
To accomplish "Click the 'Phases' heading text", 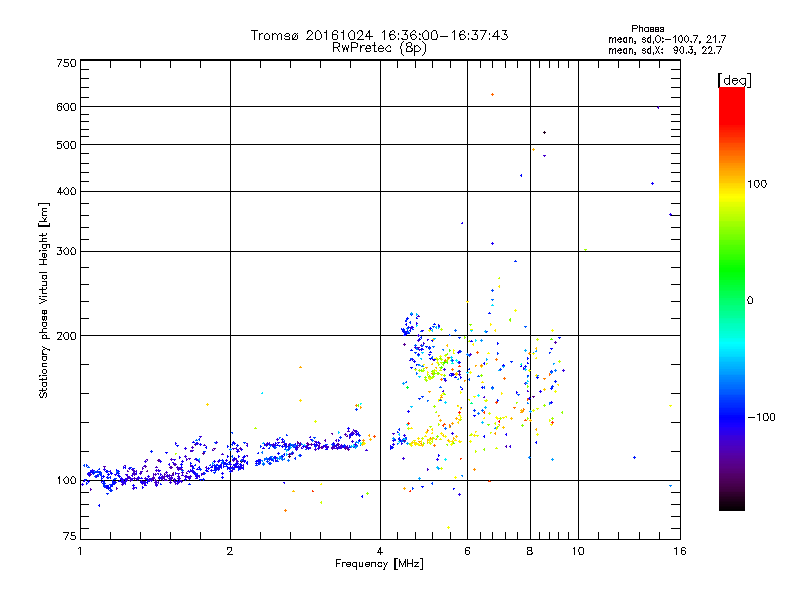I will pyautogui.click(x=647, y=29).
